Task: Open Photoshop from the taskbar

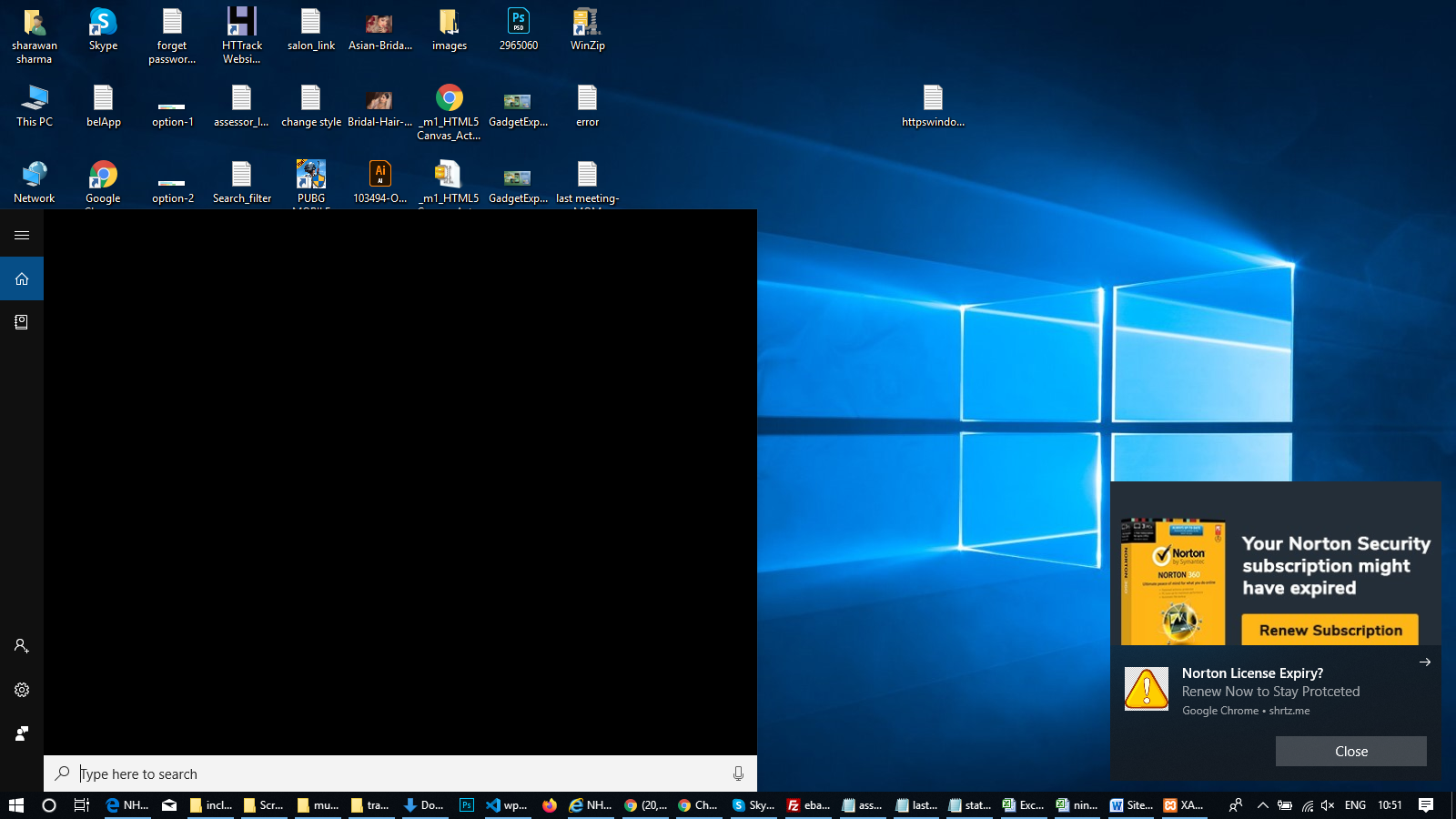Action: click(x=467, y=805)
